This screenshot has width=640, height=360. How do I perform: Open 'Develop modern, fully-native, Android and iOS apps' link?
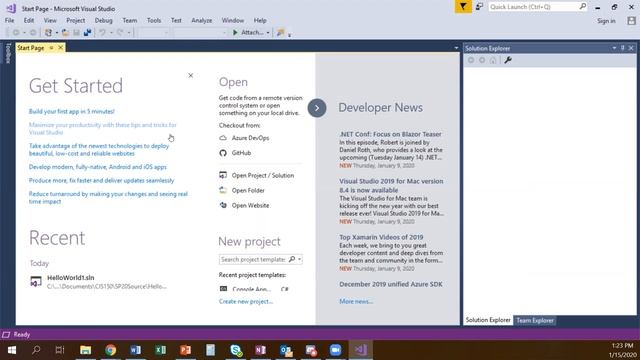pyautogui.click(x=98, y=167)
